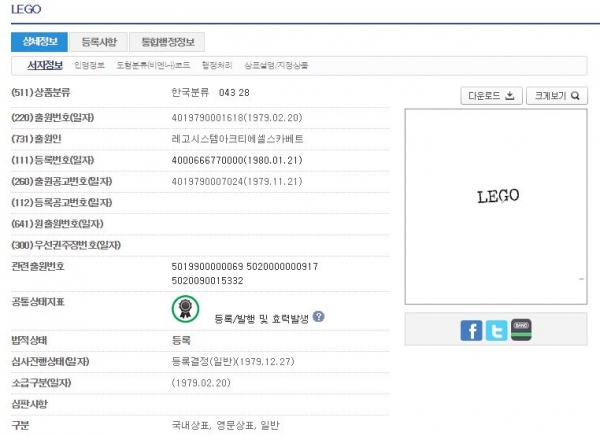Click the 공통상태지표 field label
This screenshot has height=436, width=600.
point(38,302)
